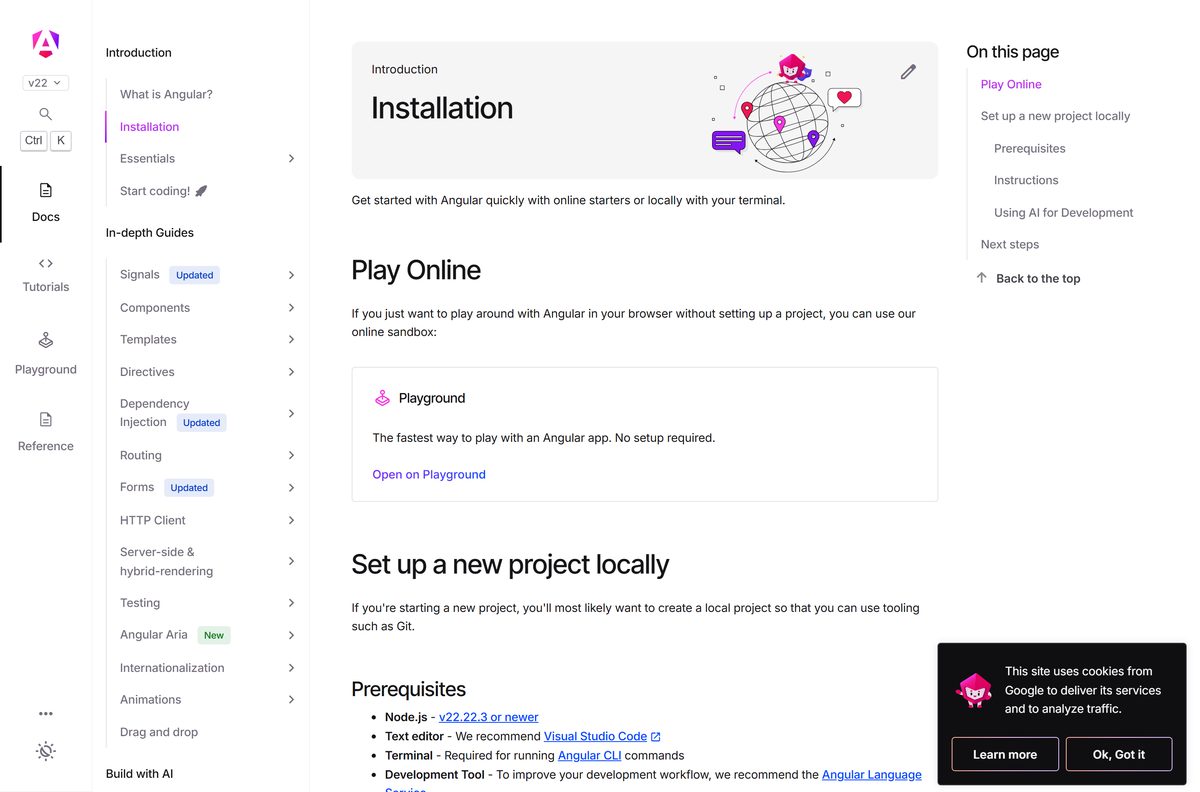Screen dimensions: 1200x792
Task: Expand the Dependency Injection chevron
Action: 291,413
